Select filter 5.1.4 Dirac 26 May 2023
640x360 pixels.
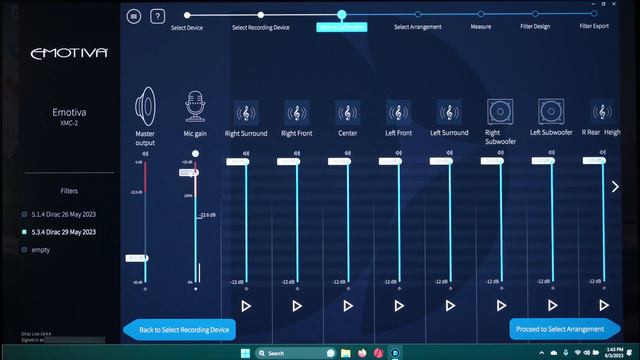click(63, 214)
